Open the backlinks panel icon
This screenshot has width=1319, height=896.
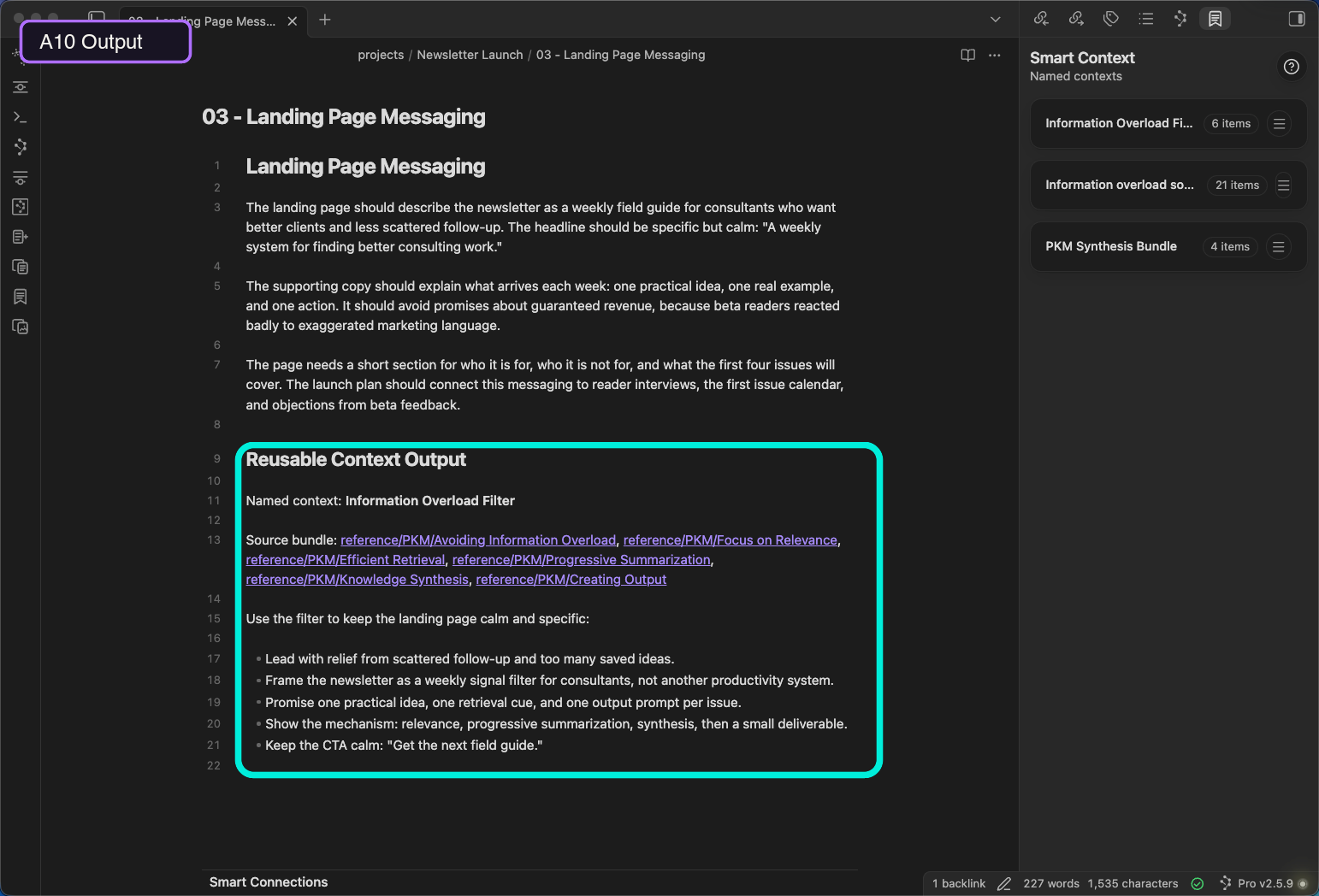click(x=1041, y=19)
